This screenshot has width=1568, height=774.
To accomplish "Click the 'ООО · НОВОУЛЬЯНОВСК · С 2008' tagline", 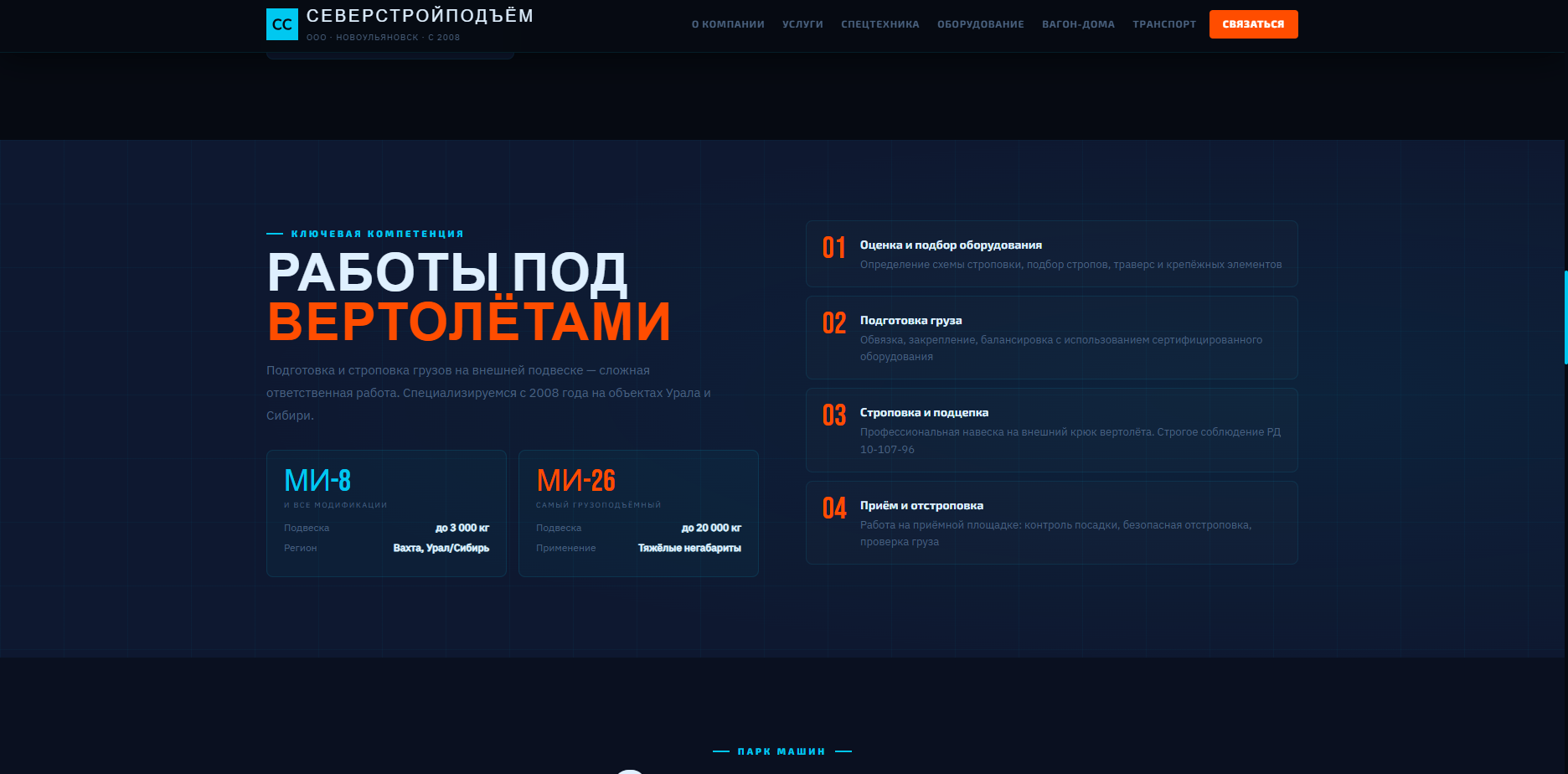I will (383, 37).
